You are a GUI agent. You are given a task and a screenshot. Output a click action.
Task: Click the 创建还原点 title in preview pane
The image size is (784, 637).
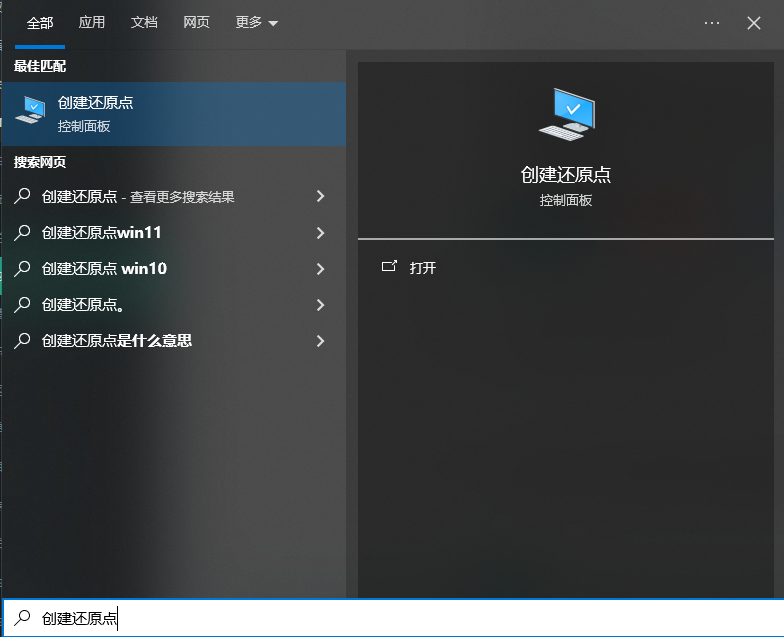[566, 174]
